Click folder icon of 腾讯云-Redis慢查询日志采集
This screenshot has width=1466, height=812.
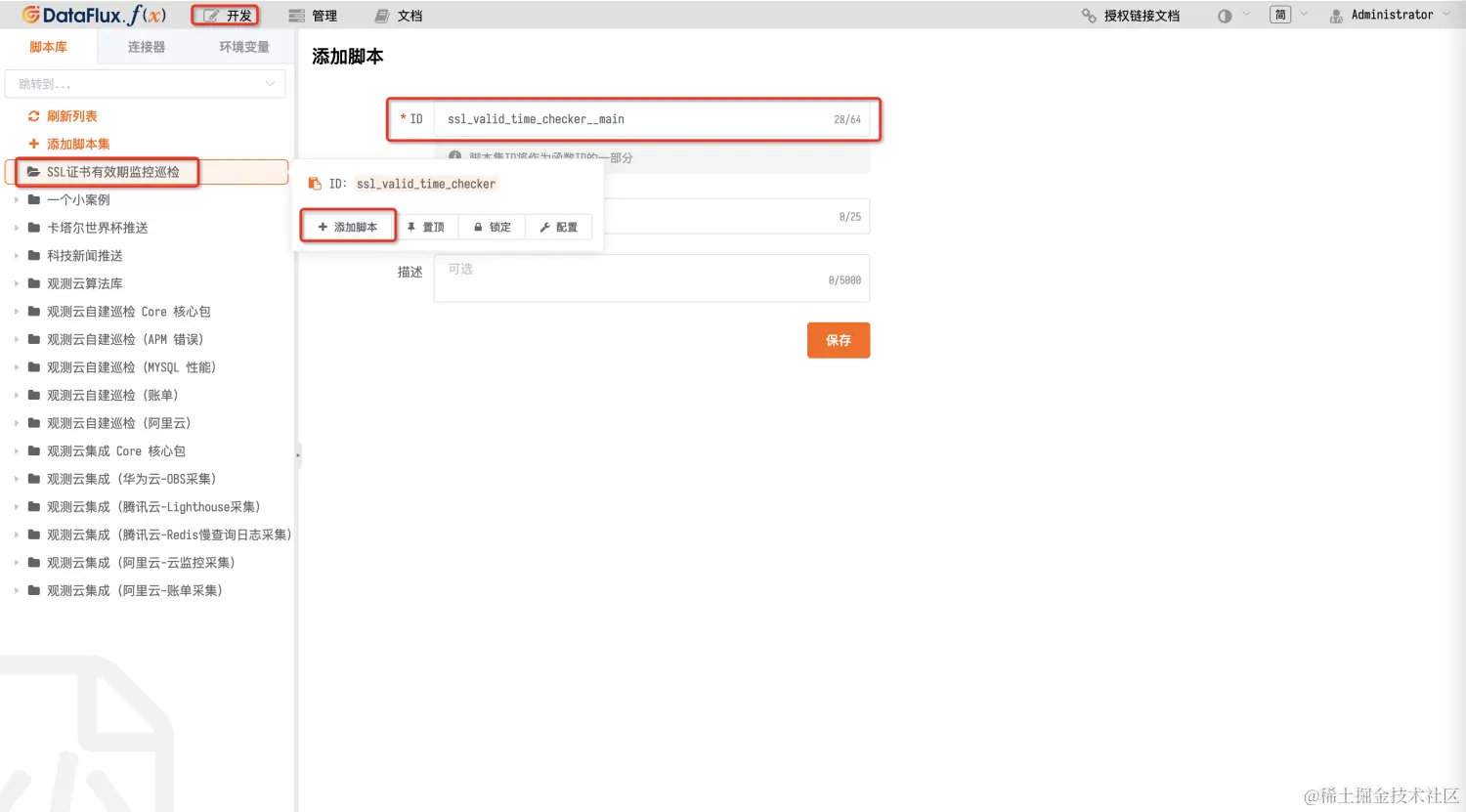pos(34,535)
